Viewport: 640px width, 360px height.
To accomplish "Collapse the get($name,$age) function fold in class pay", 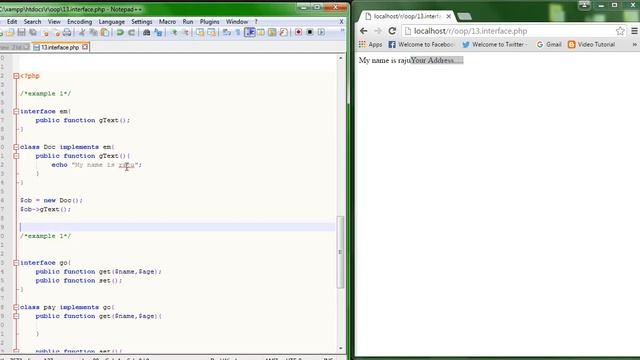I will coord(16,316).
